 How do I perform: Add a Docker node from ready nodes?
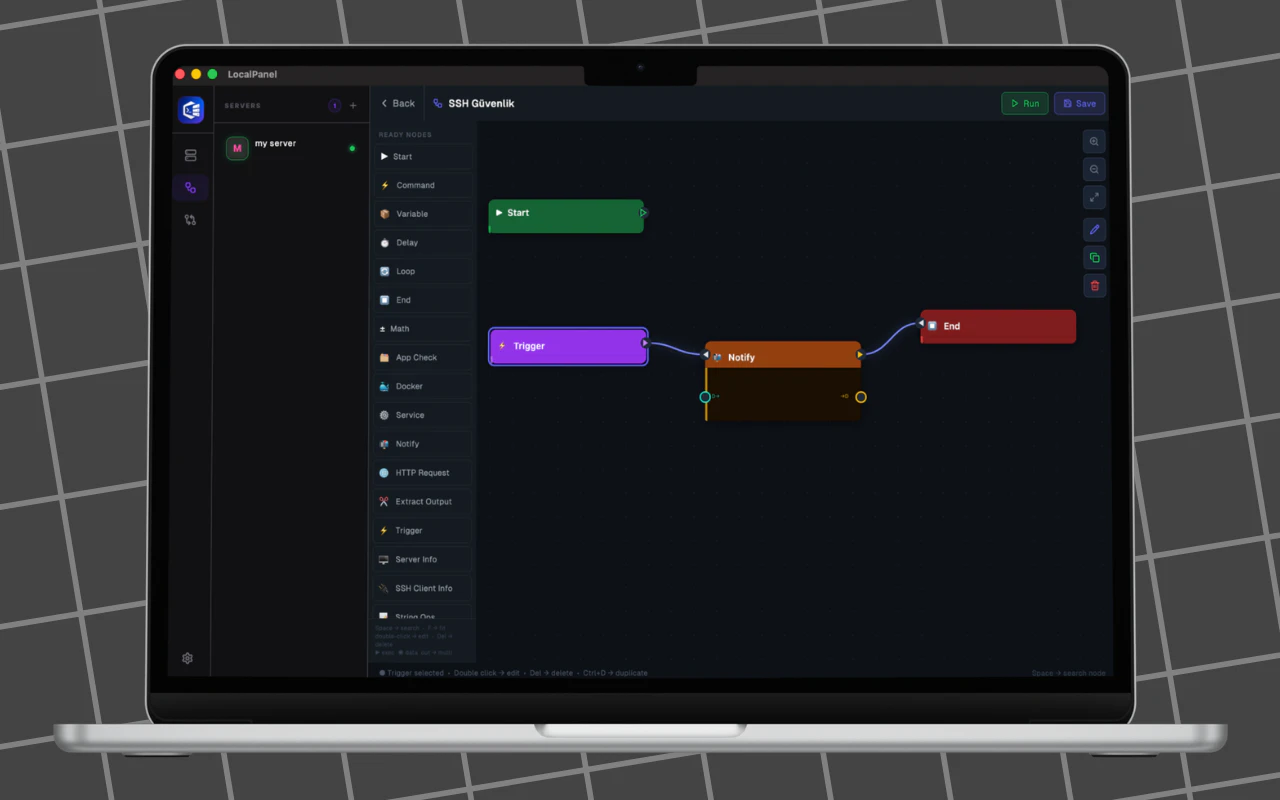(x=424, y=387)
